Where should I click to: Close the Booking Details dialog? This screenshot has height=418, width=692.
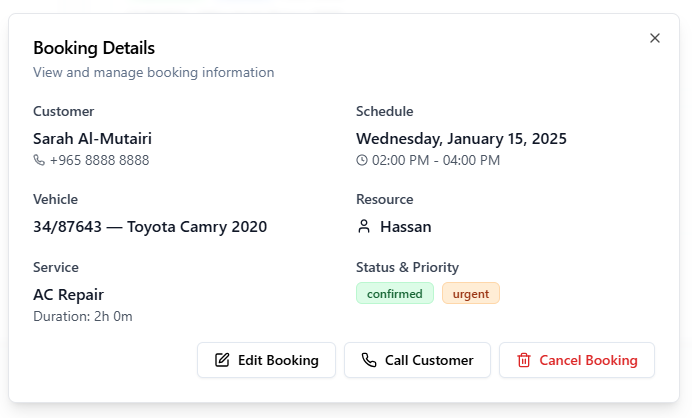click(655, 38)
